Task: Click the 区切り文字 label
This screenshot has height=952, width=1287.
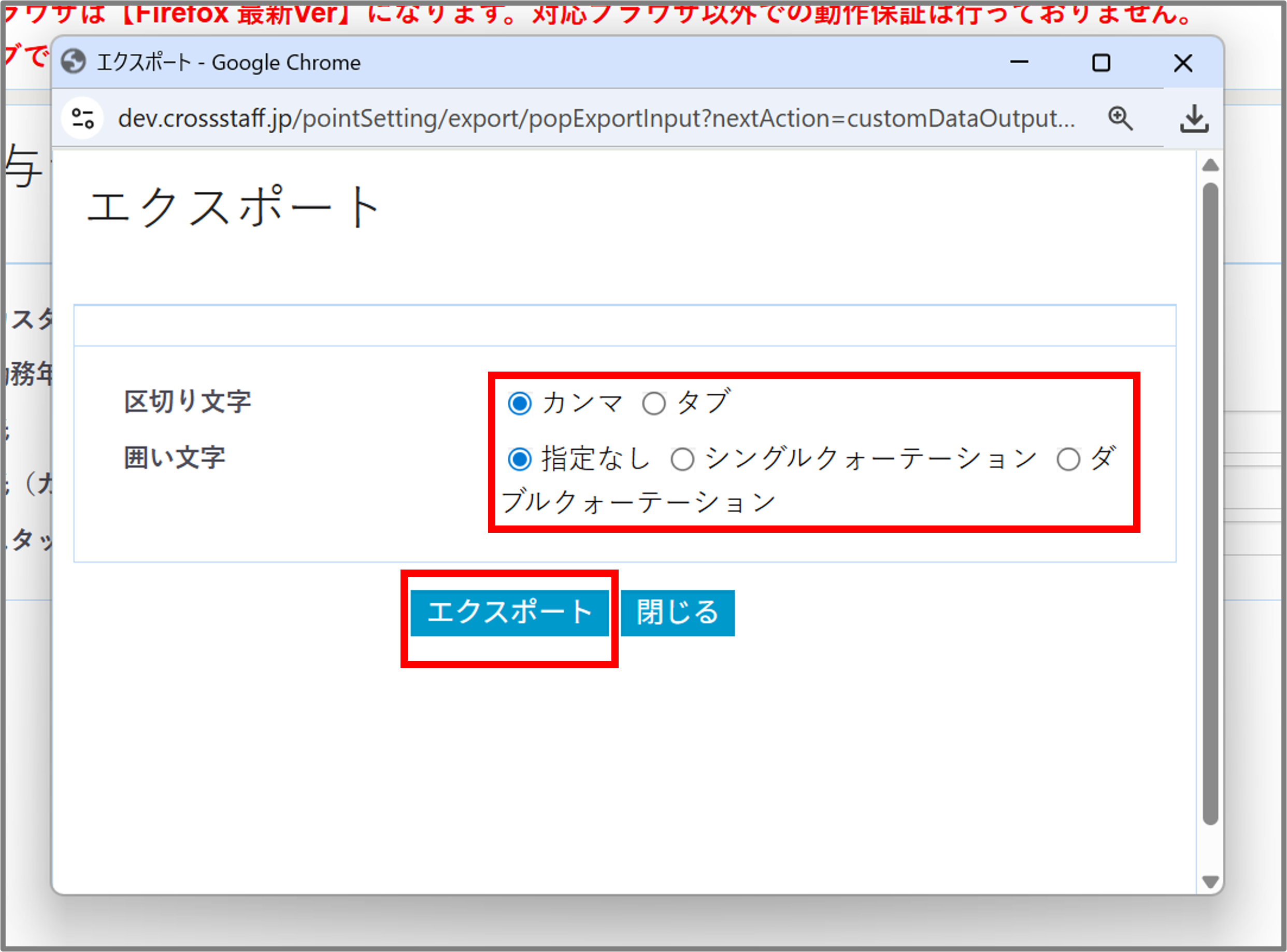Action: coord(188,402)
